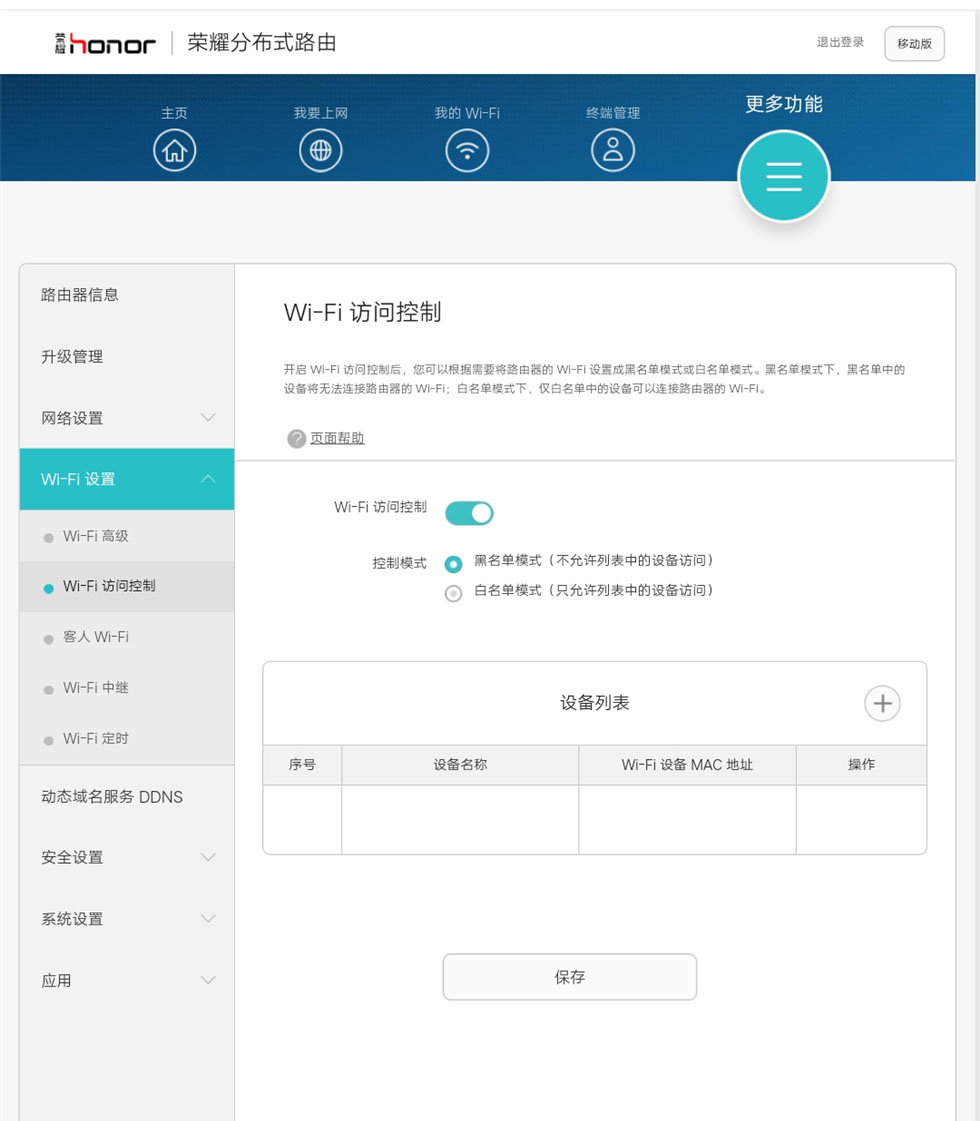Switch to mobile version via 移动版 button
This screenshot has height=1121, width=980.
914,44
